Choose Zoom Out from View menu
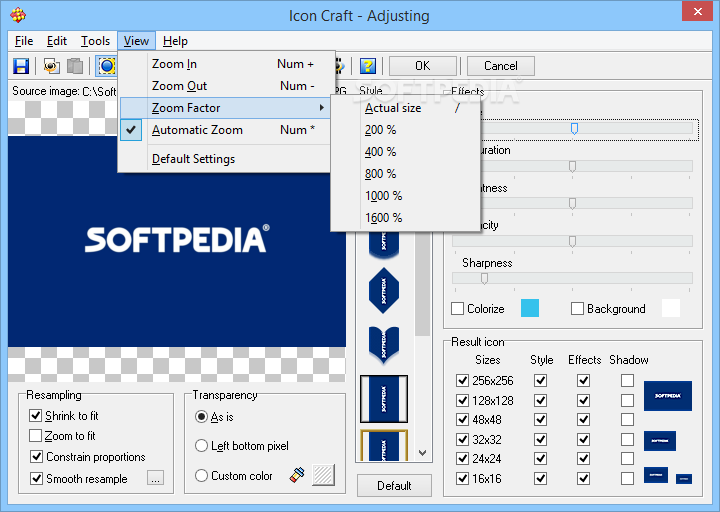The height and width of the screenshot is (512, 720). pos(225,86)
